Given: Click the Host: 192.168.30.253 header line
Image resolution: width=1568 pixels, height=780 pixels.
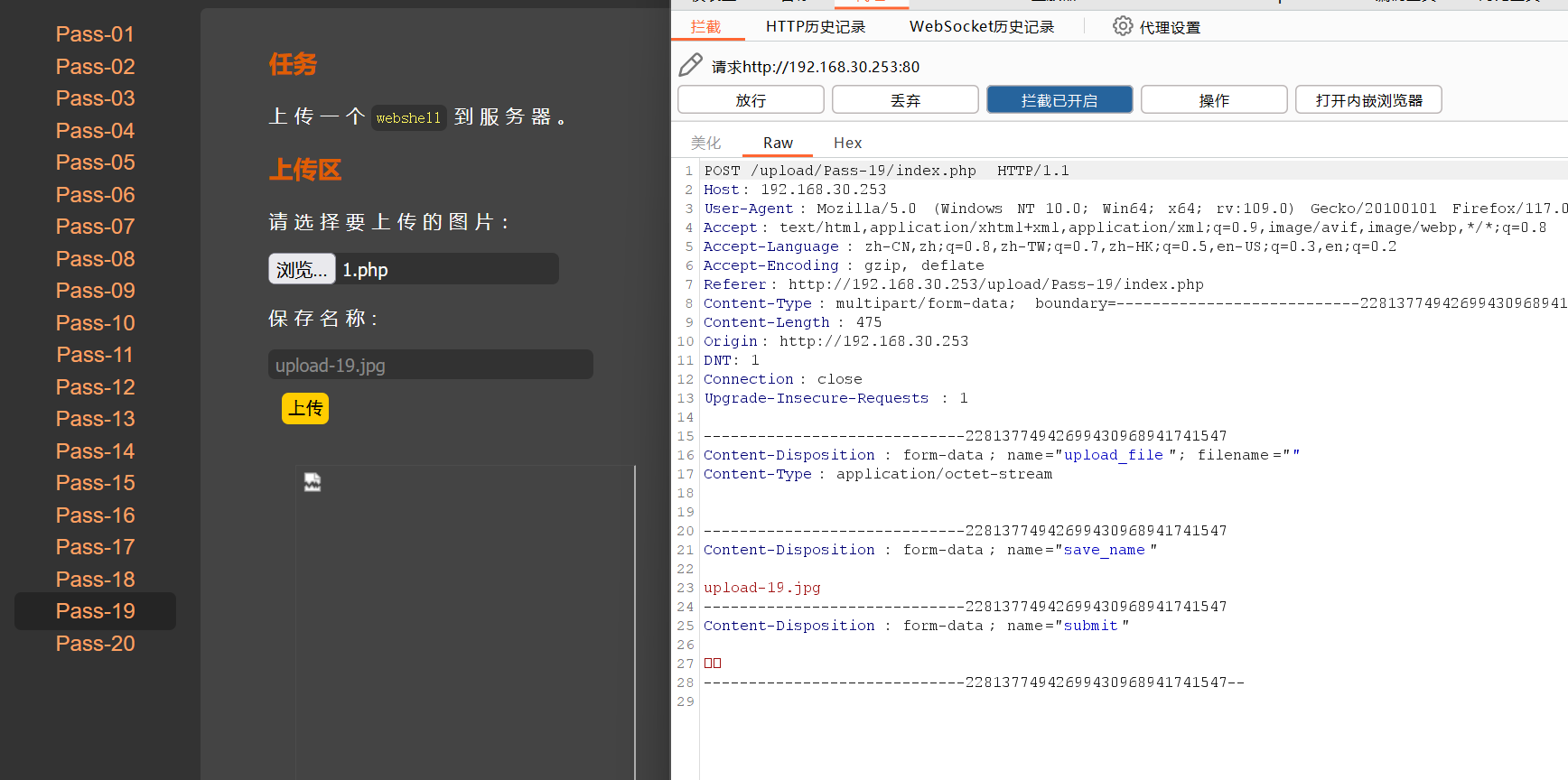Looking at the screenshot, I should [x=795, y=190].
